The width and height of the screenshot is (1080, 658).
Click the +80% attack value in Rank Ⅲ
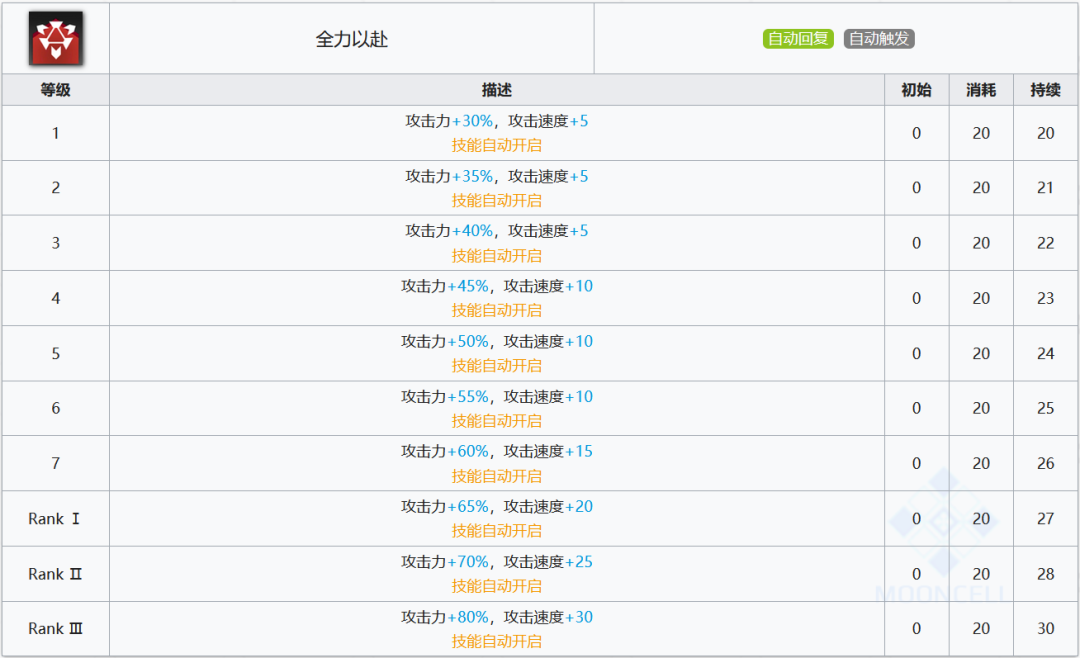coord(468,617)
